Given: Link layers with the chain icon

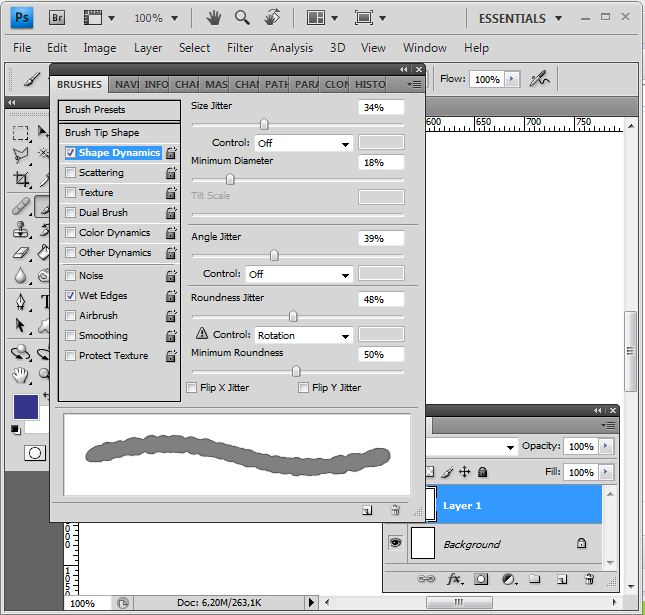Looking at the screenshot, I should tap(426, 579).
